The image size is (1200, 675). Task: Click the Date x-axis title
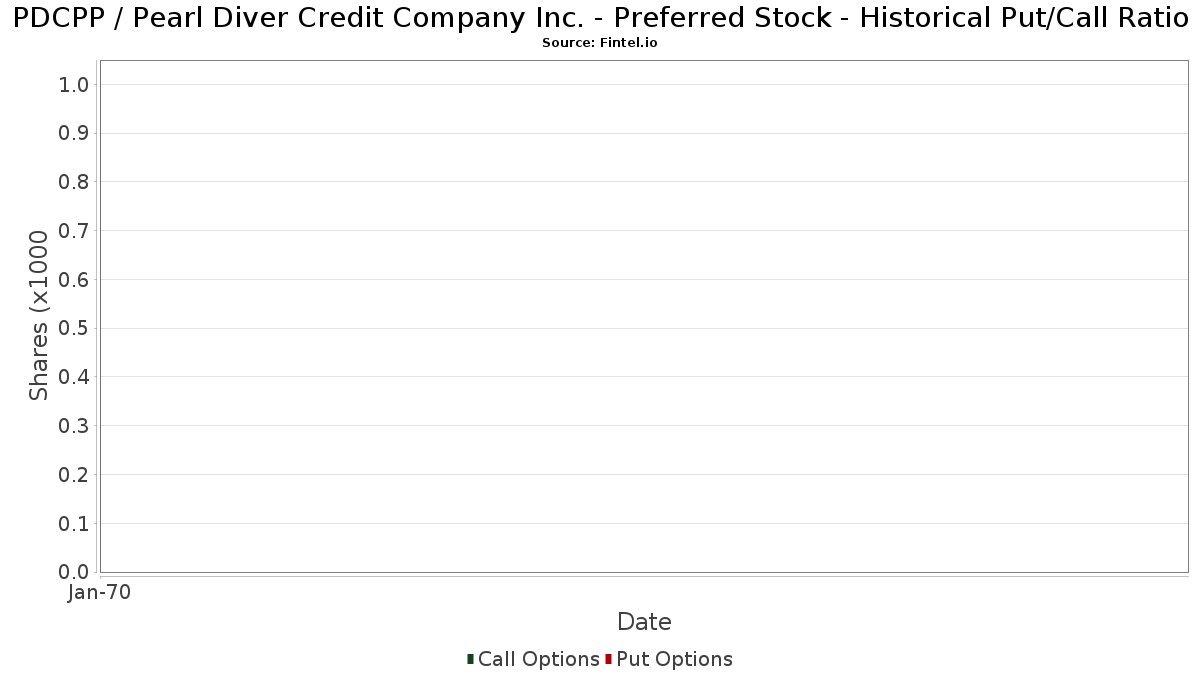[644, 622]
